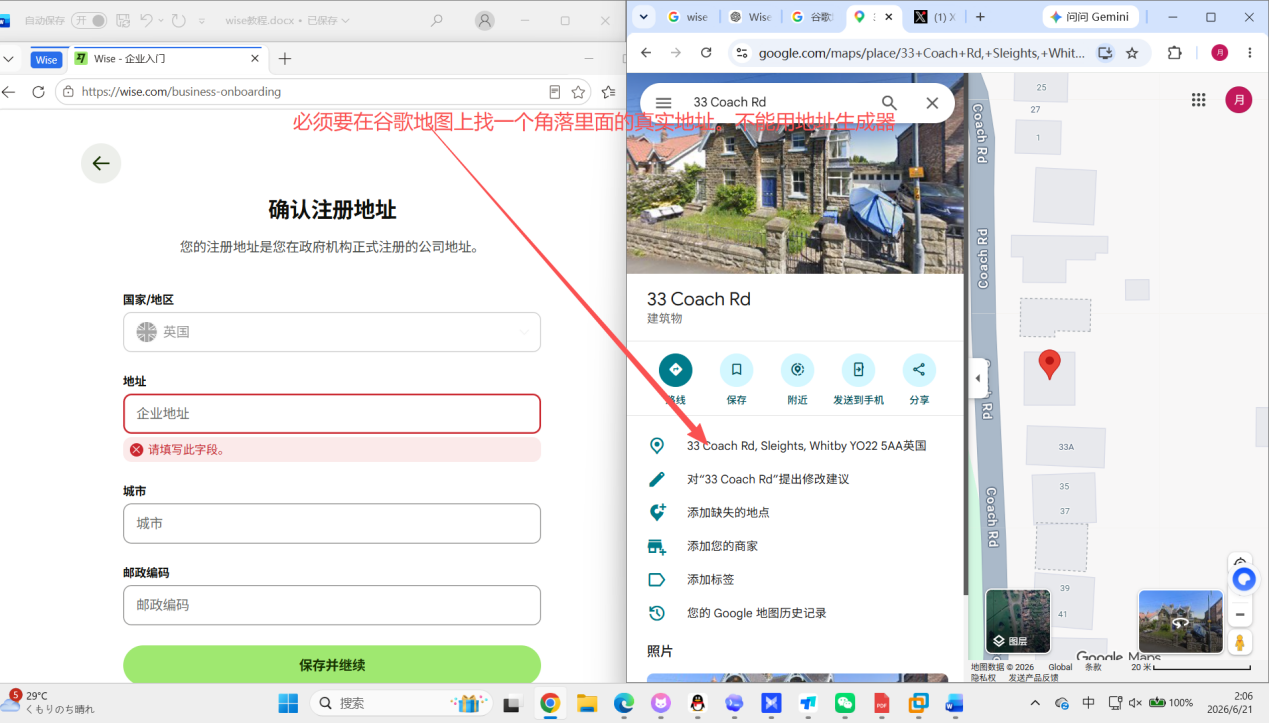The width and height of the screenshot is (1269, 723).
Task: Zoom out the map with minus
Action: click(1240, 614)
